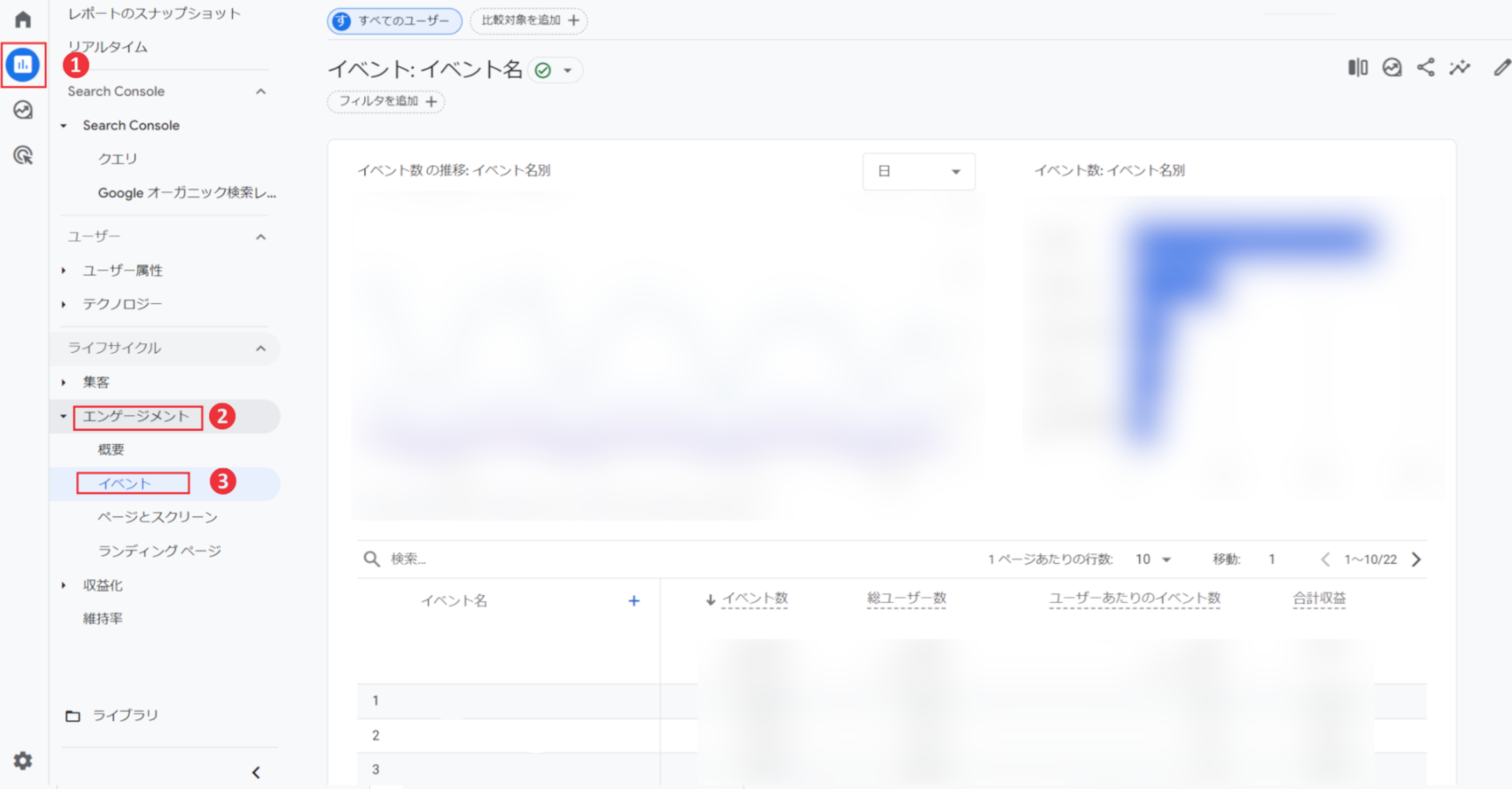Go to next page of table rows
The height and width of the screenshot is (789, 1512).
tap(1416, 560)
